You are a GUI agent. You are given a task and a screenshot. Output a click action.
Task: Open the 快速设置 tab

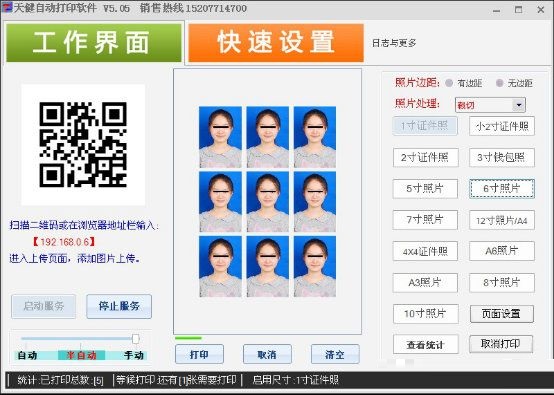(276, 43)
